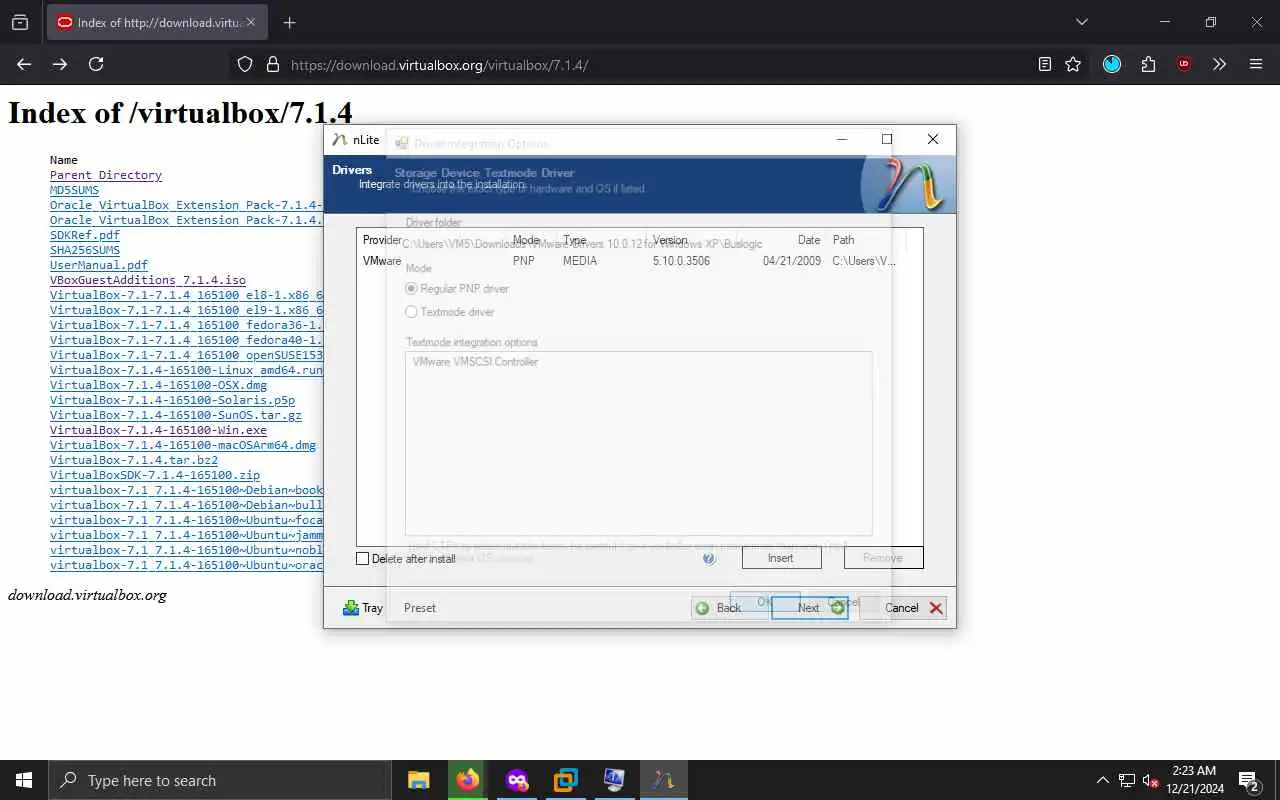Show hidden system tray icons chevron
The image size is (1280, 800).
pos(1103,781)
